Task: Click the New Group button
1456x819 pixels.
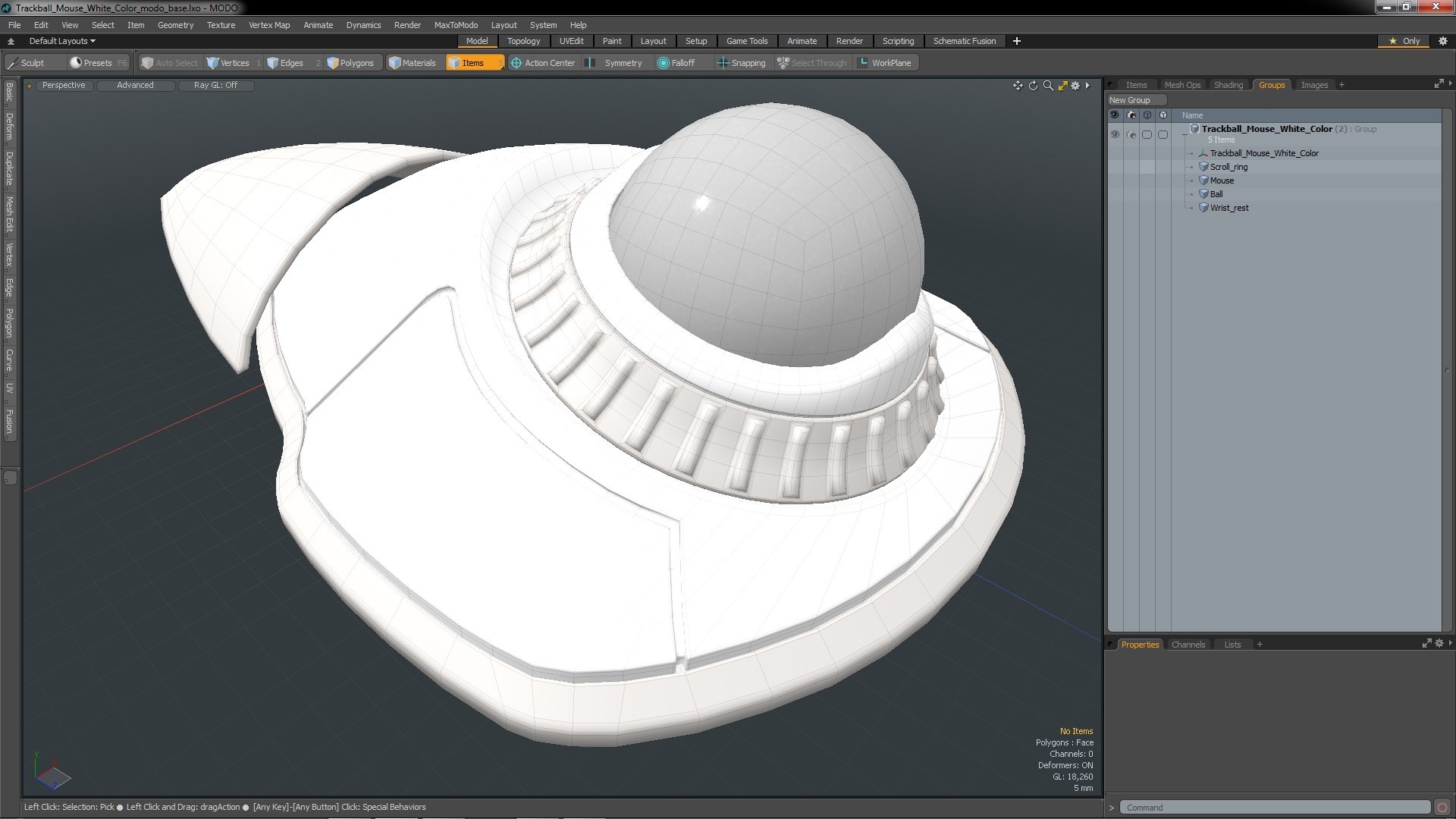Action: (1130, 100)
